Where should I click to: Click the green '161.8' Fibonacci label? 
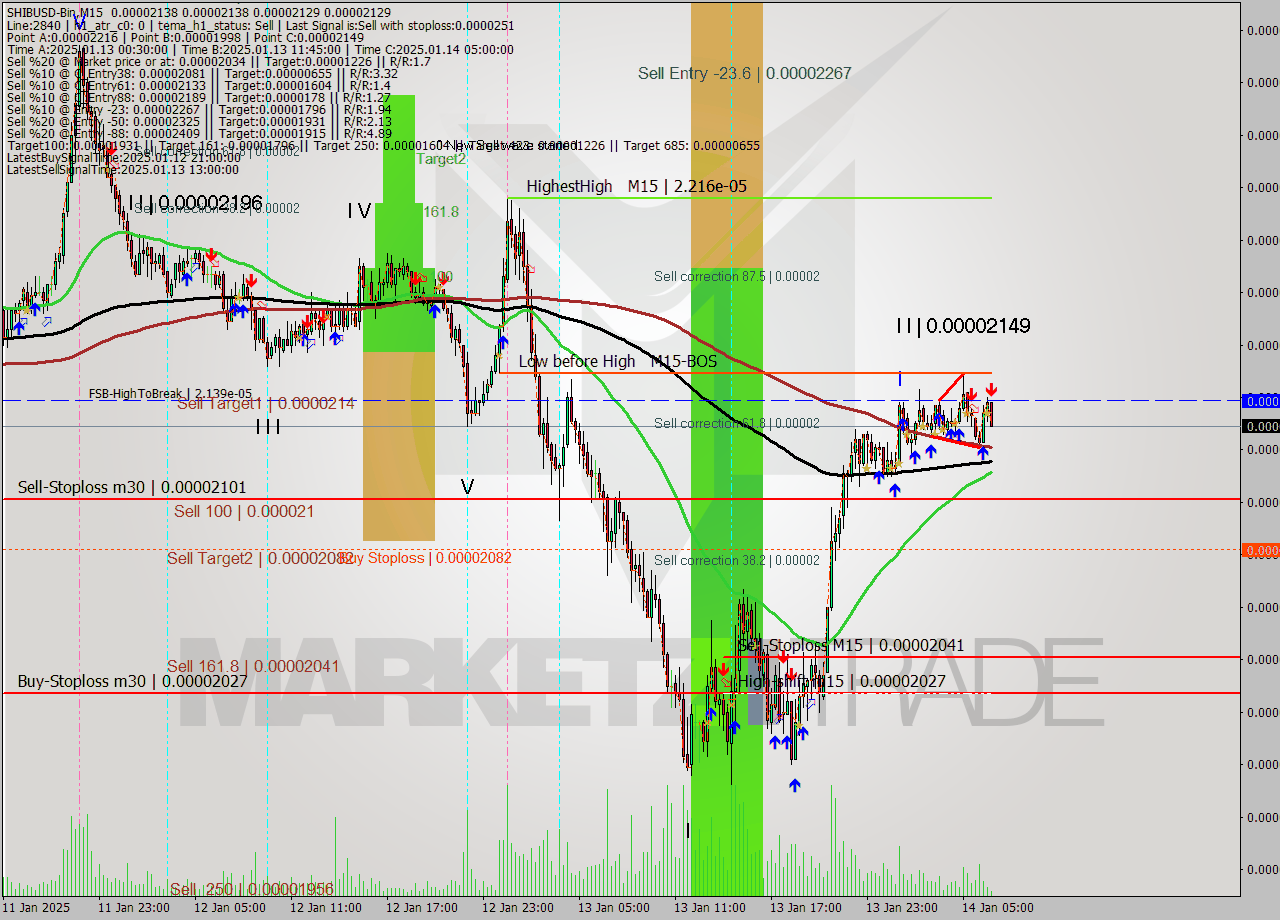tap(441, 212)
